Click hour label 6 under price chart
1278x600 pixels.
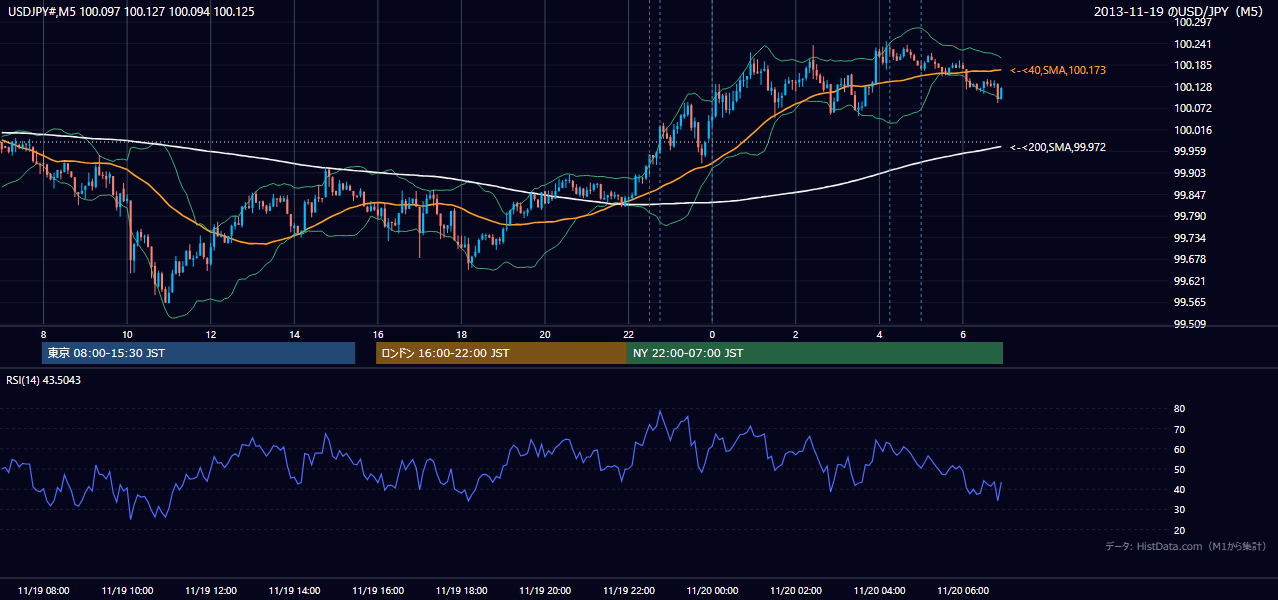click(963, 334)
